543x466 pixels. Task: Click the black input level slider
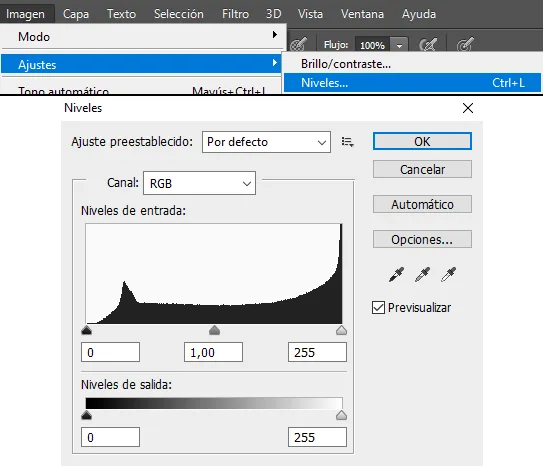pyautogui.click(x=86, y=330)
